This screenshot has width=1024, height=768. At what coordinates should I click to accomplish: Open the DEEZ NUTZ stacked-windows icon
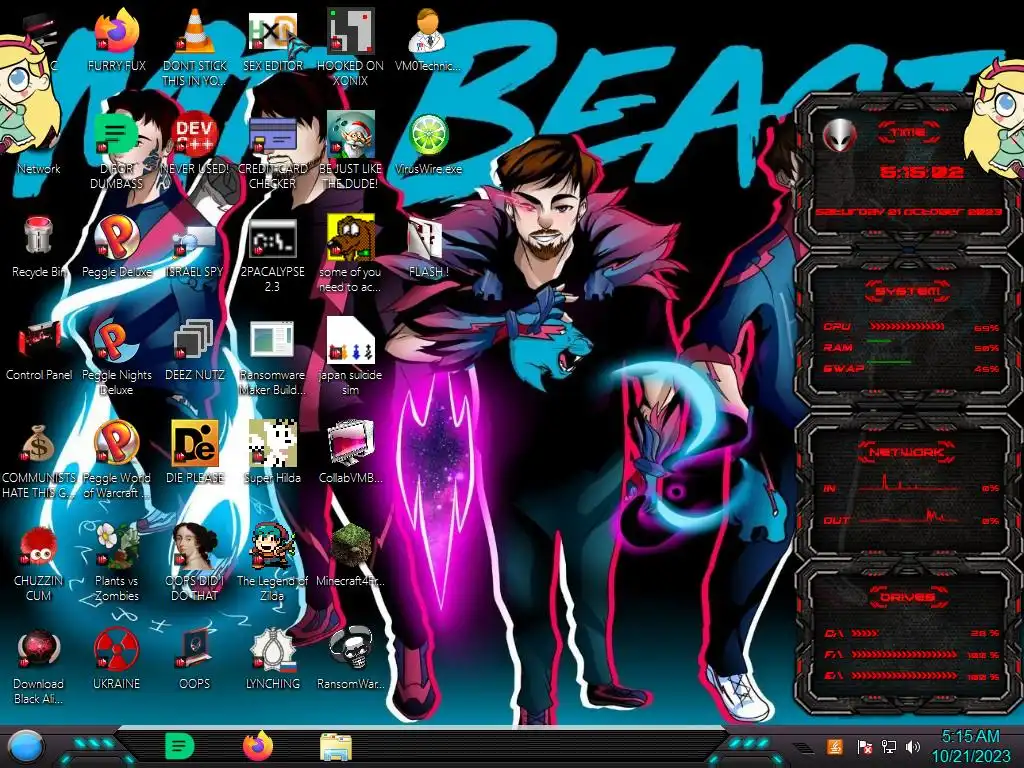point(195,340)
